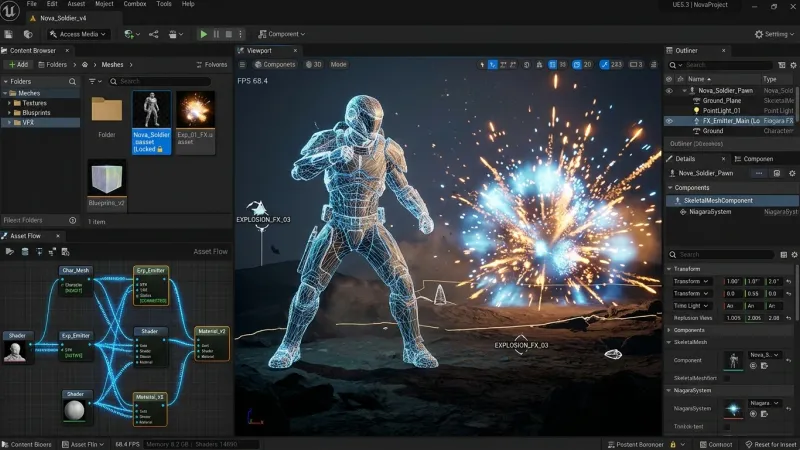This screenshot has width=800, height=450.
Task: Open the Asset menu
Action: [x=76, y=4]
